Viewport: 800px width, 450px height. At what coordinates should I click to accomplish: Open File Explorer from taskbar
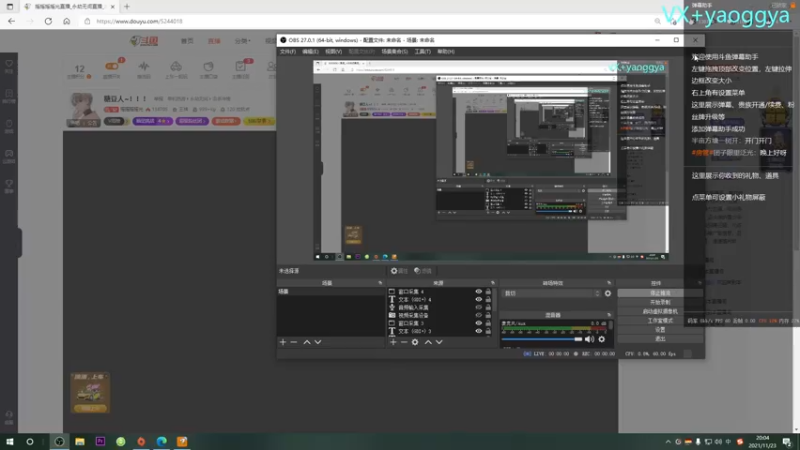80,442
